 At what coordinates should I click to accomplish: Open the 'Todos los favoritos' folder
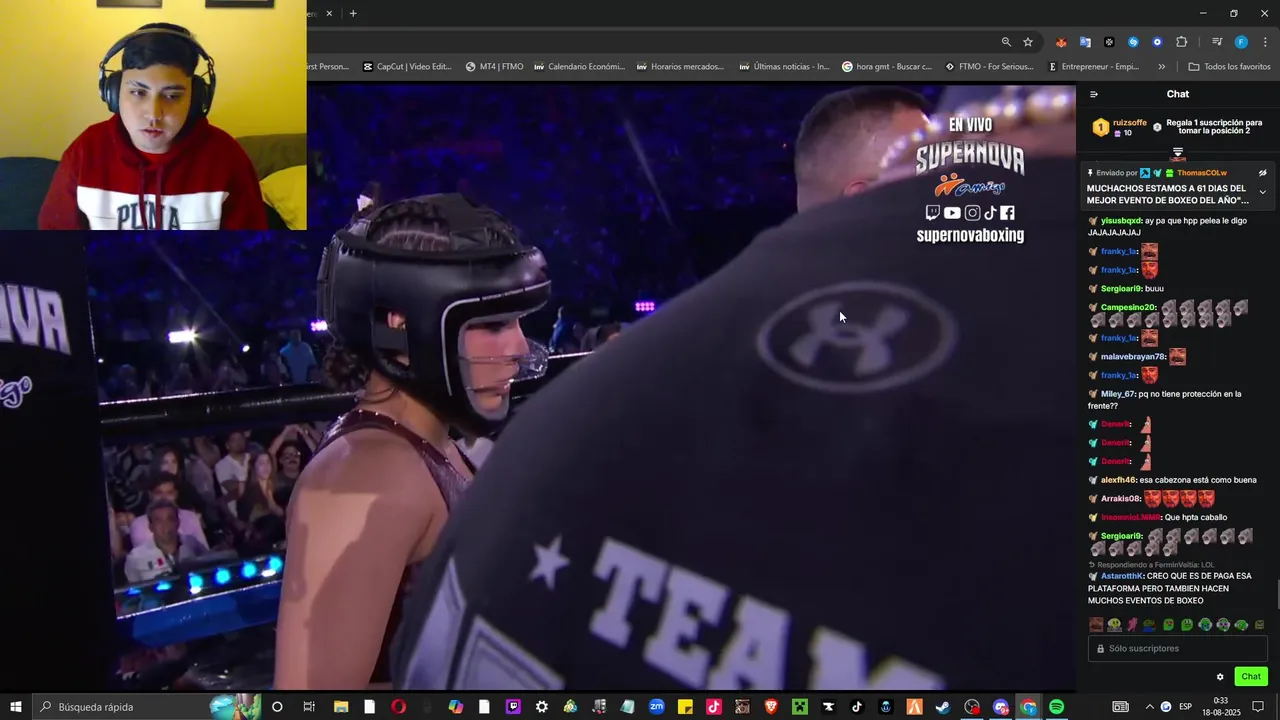click(1229, 67)
